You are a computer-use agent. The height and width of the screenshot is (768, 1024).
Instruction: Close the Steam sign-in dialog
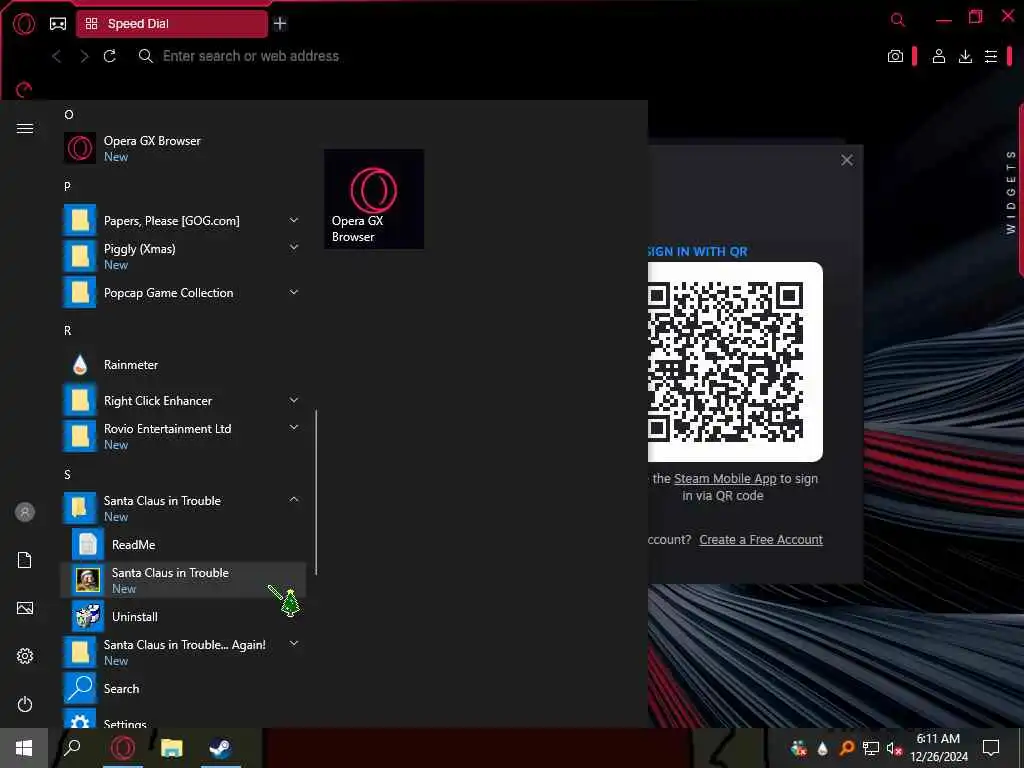tap(847, 160)
